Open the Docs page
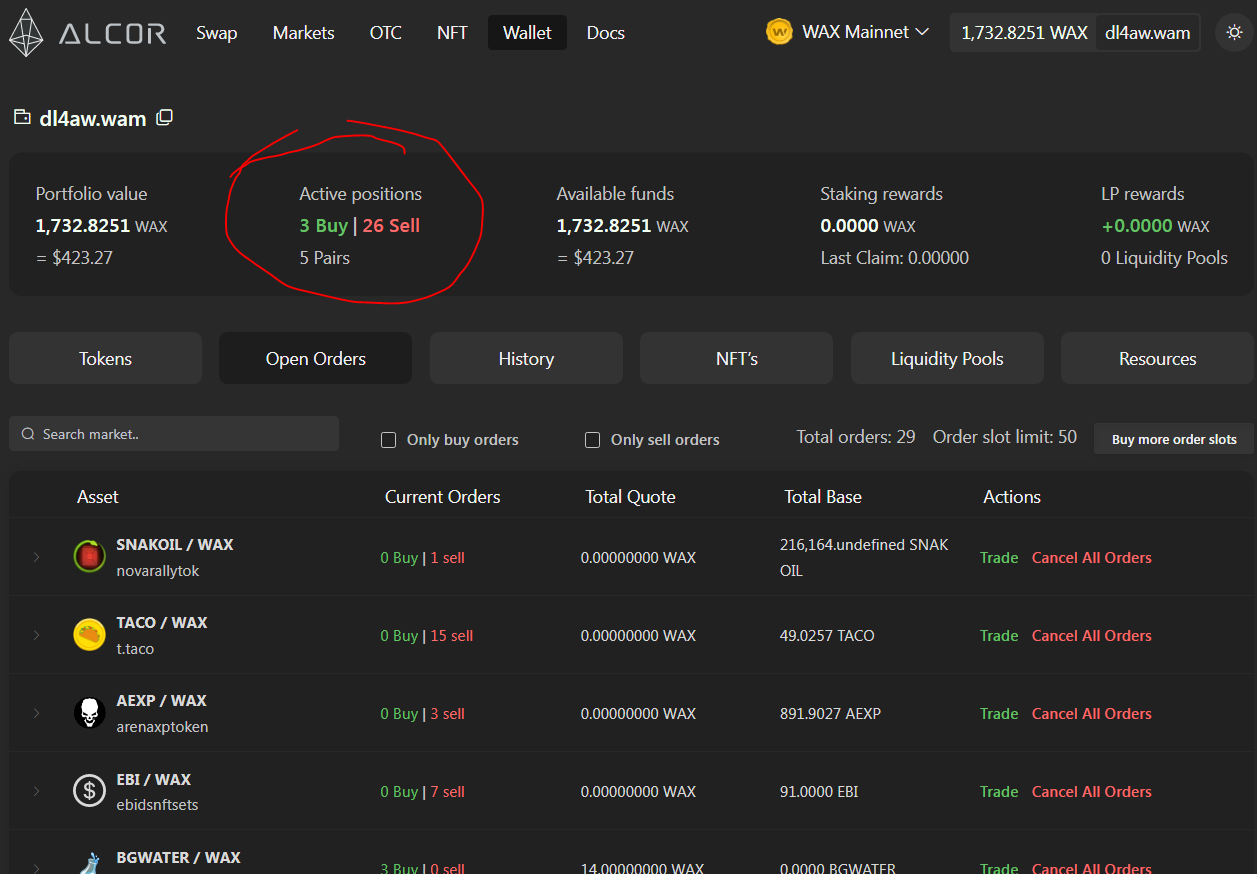The height and width of the screenshot is (874, 1257). [606, 33]
